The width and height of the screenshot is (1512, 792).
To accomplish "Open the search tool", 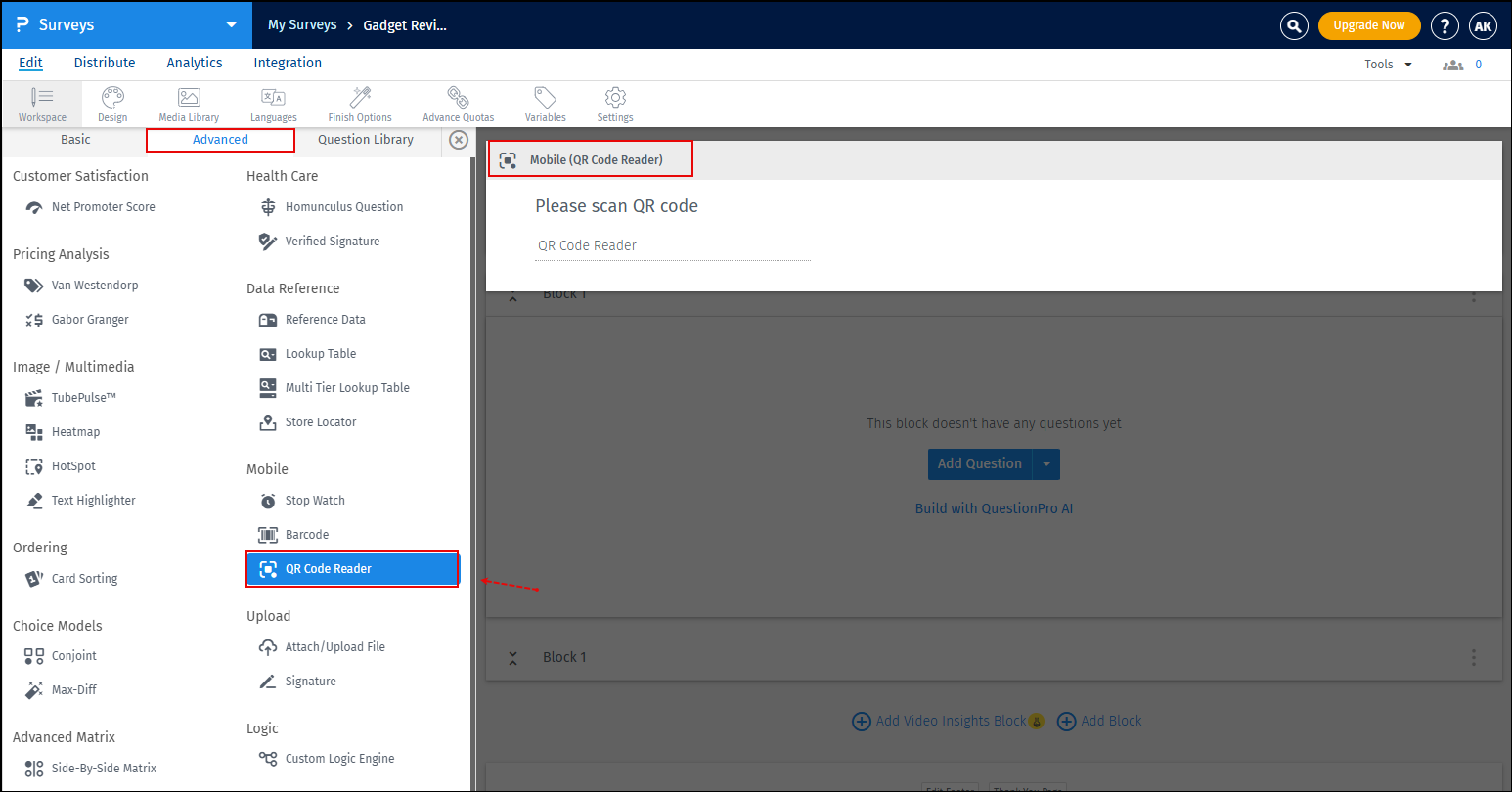I will (1294, 25).
